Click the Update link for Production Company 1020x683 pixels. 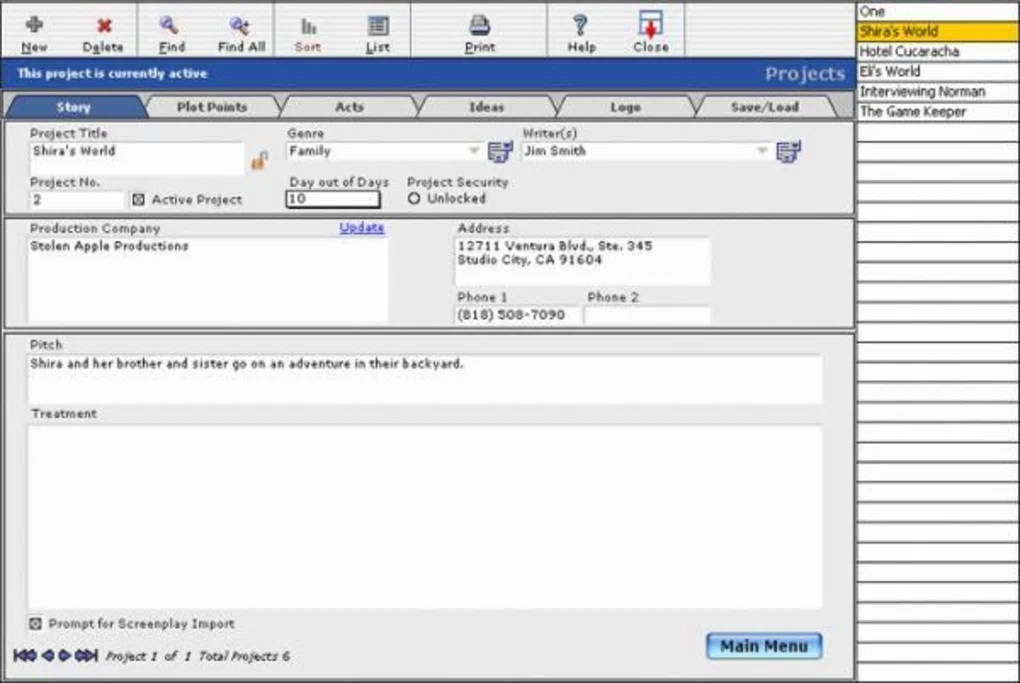tap(362, 228)
